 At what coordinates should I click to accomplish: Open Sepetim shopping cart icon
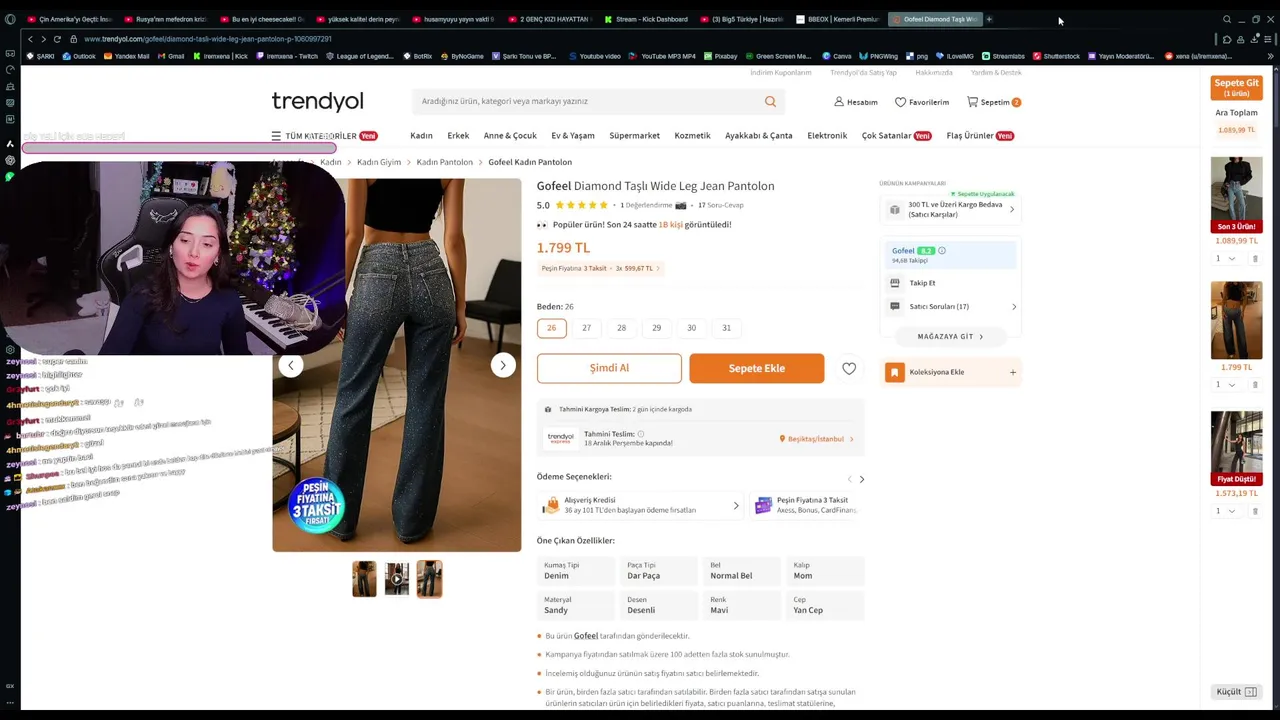click(972, 102)
